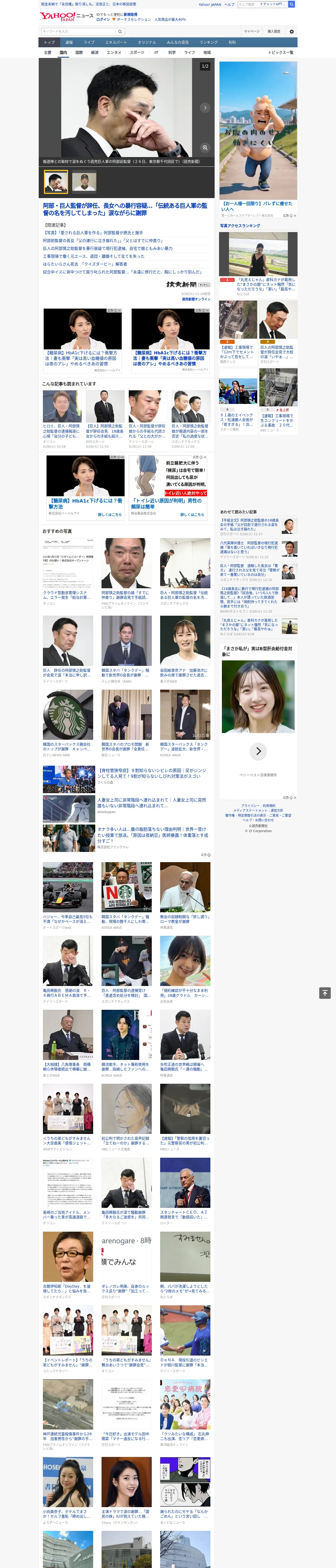Screen dimensions: 336x1568
Task: Open マイページ link
Action: tap(252, 32)
